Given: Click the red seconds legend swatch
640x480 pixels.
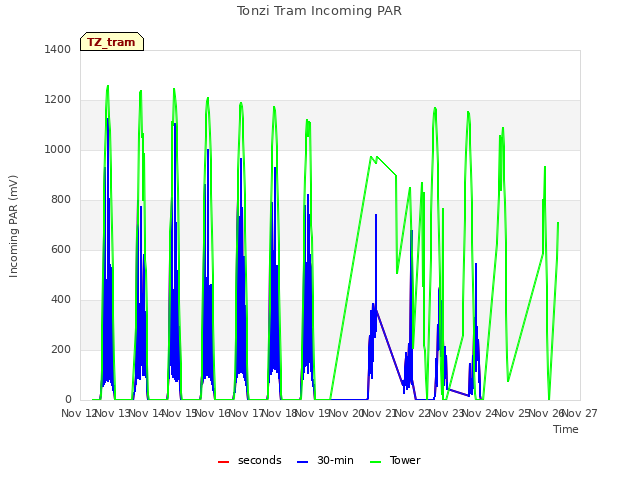Looking at the screenshot, I should [223, 462].
